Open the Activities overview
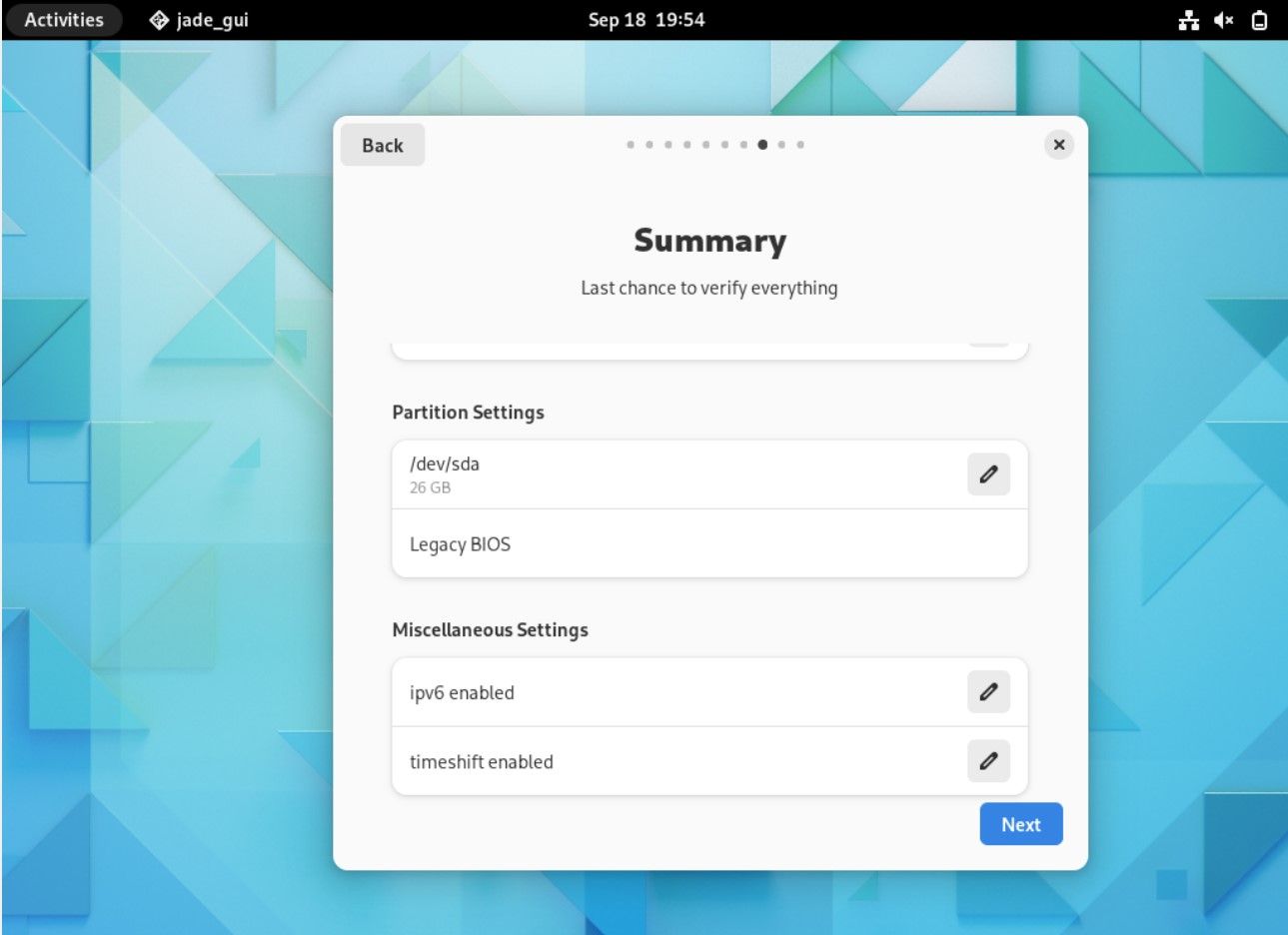The height and width of the screenshot is (935, 1288). point(64,20)
